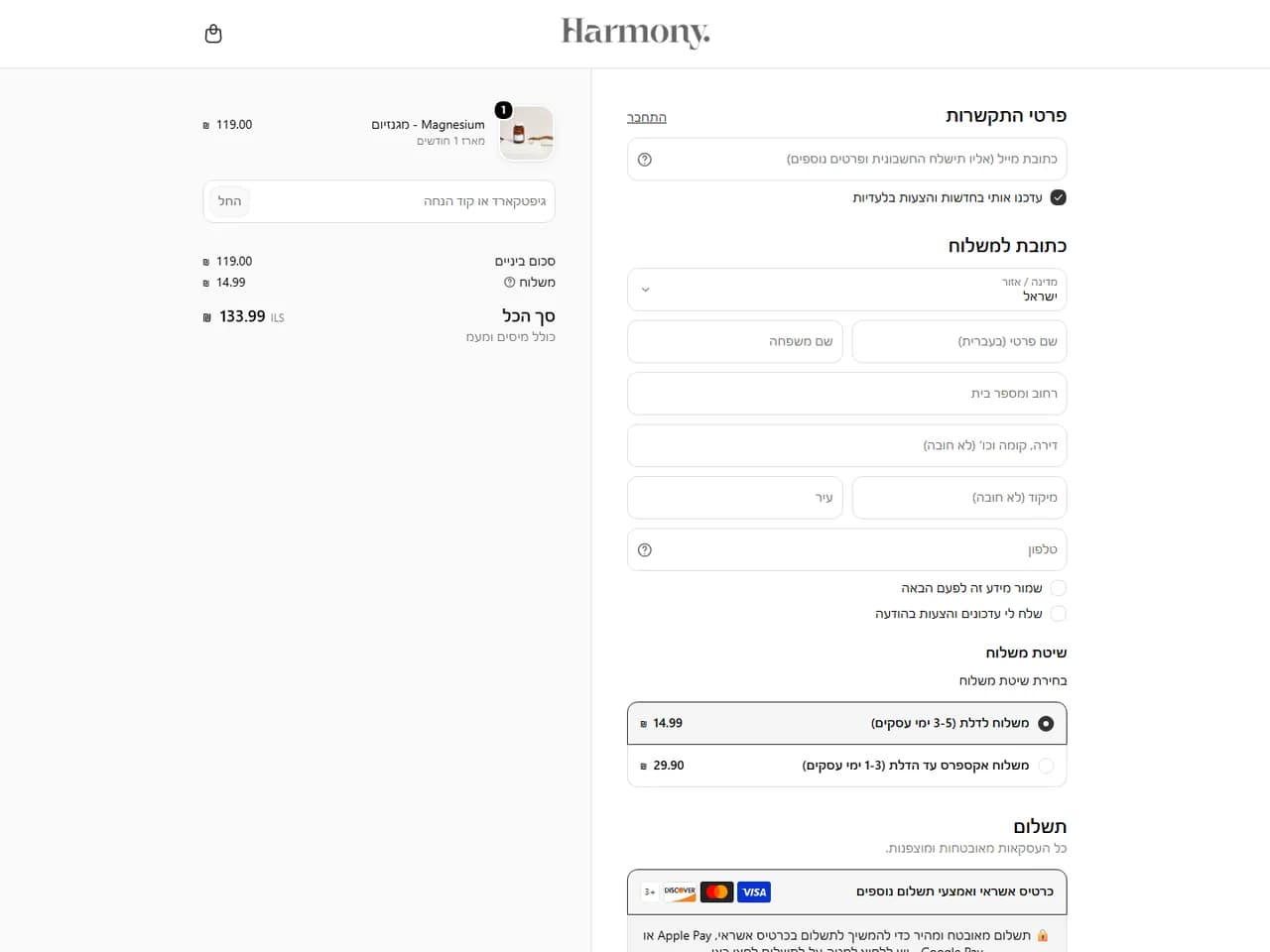
Task: Open the Magnesium product thumbnail
Action: 527,133
